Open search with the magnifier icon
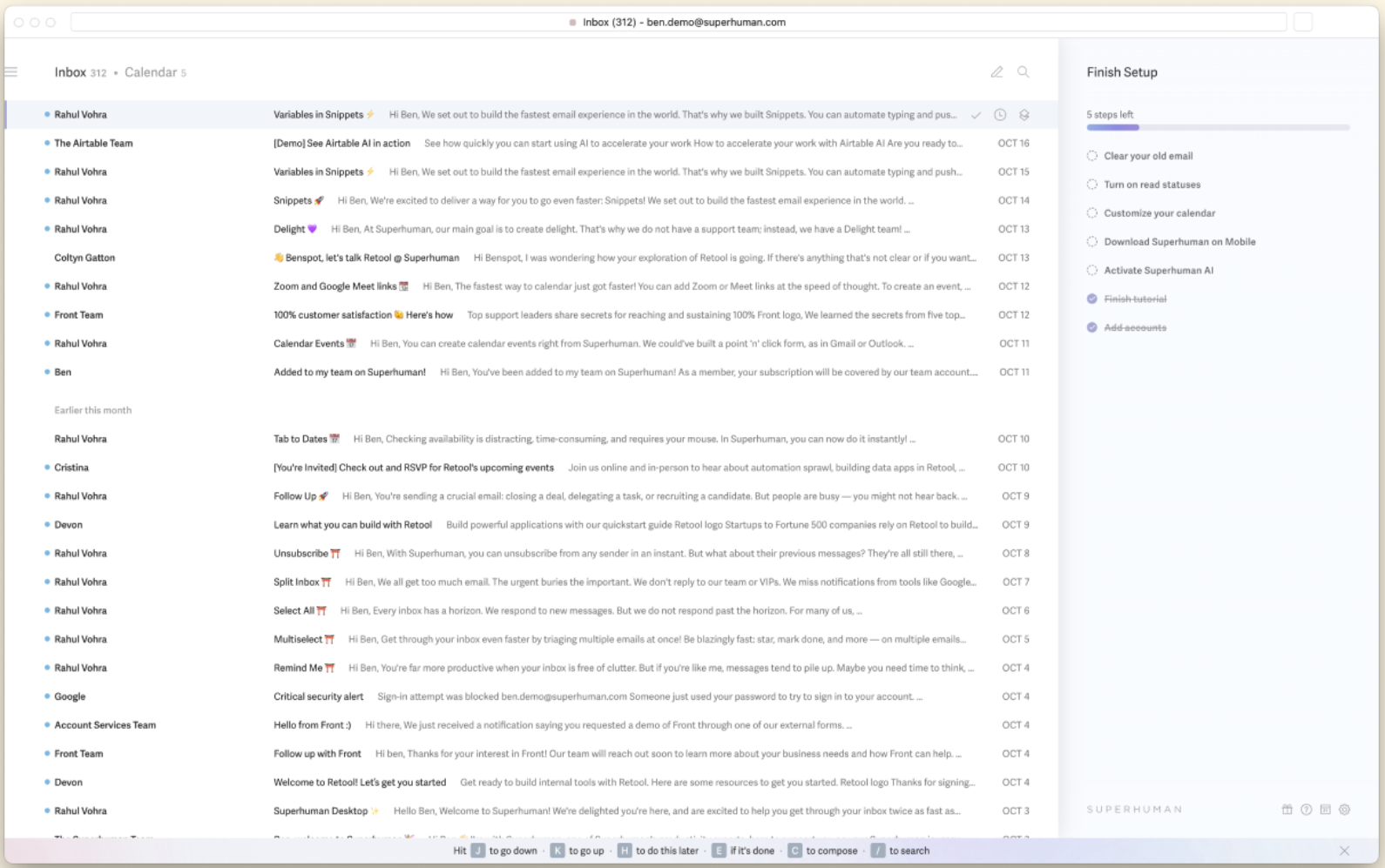Screen dimensions: 1385x868 point(1024,72)
